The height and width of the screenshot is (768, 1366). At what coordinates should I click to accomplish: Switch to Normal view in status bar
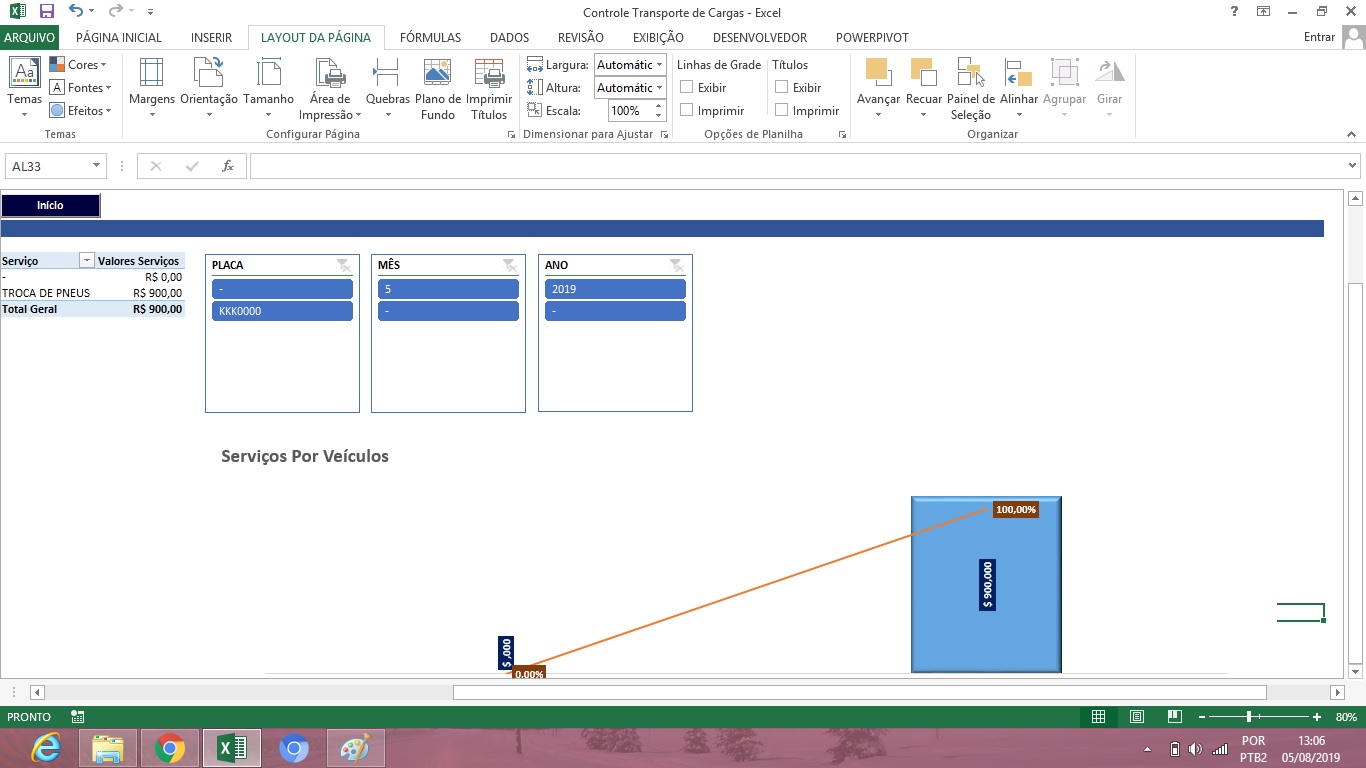tap(1098, 717)
